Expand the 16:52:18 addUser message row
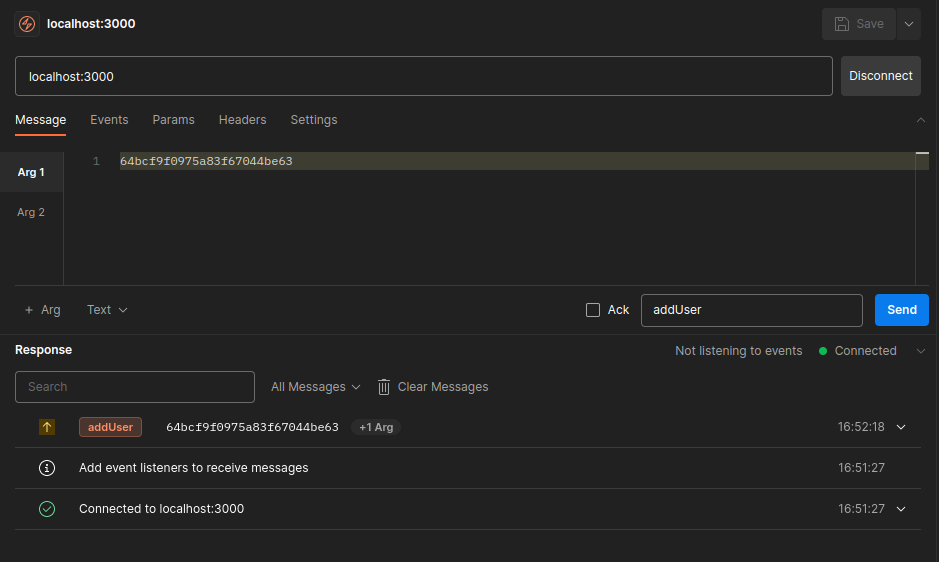Image resolution: width=939 pixels, height=562 pixels. click(x=901, y=427)
